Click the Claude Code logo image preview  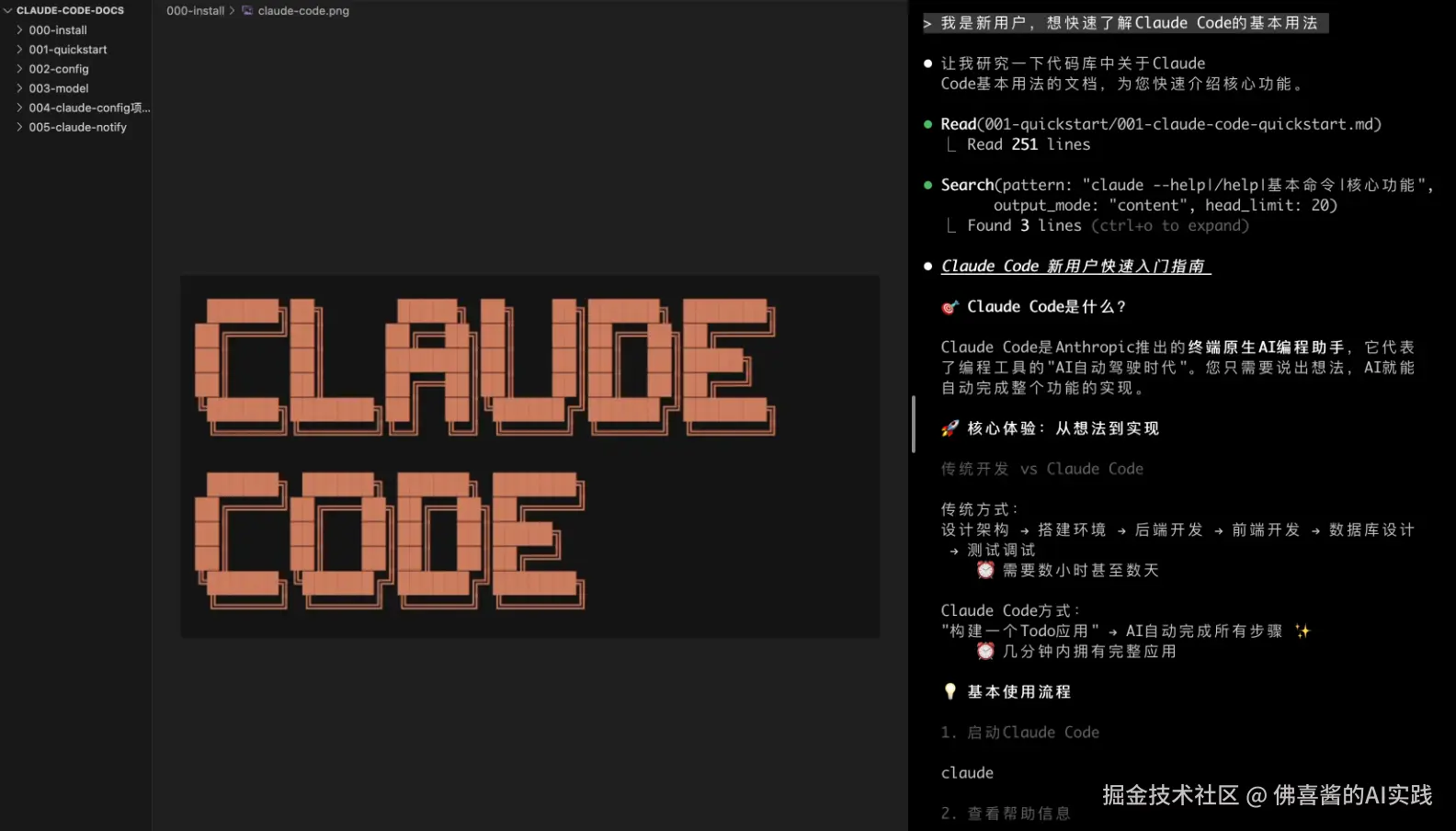click(529, 456)
